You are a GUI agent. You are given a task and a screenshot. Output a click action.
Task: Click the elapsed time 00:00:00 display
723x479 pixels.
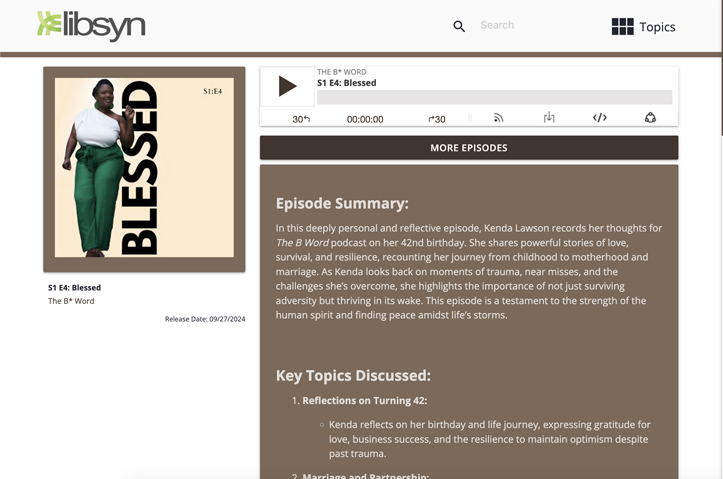[365, 119]
